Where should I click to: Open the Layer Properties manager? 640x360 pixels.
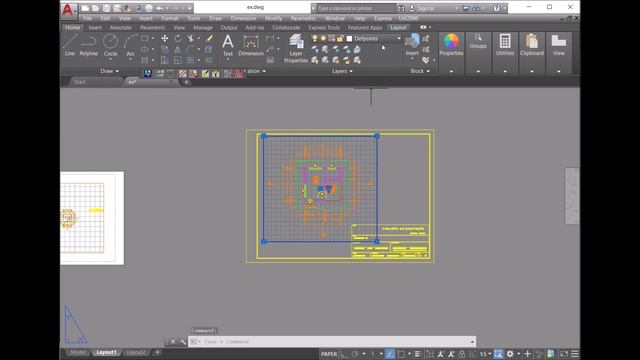click(296, 48)
